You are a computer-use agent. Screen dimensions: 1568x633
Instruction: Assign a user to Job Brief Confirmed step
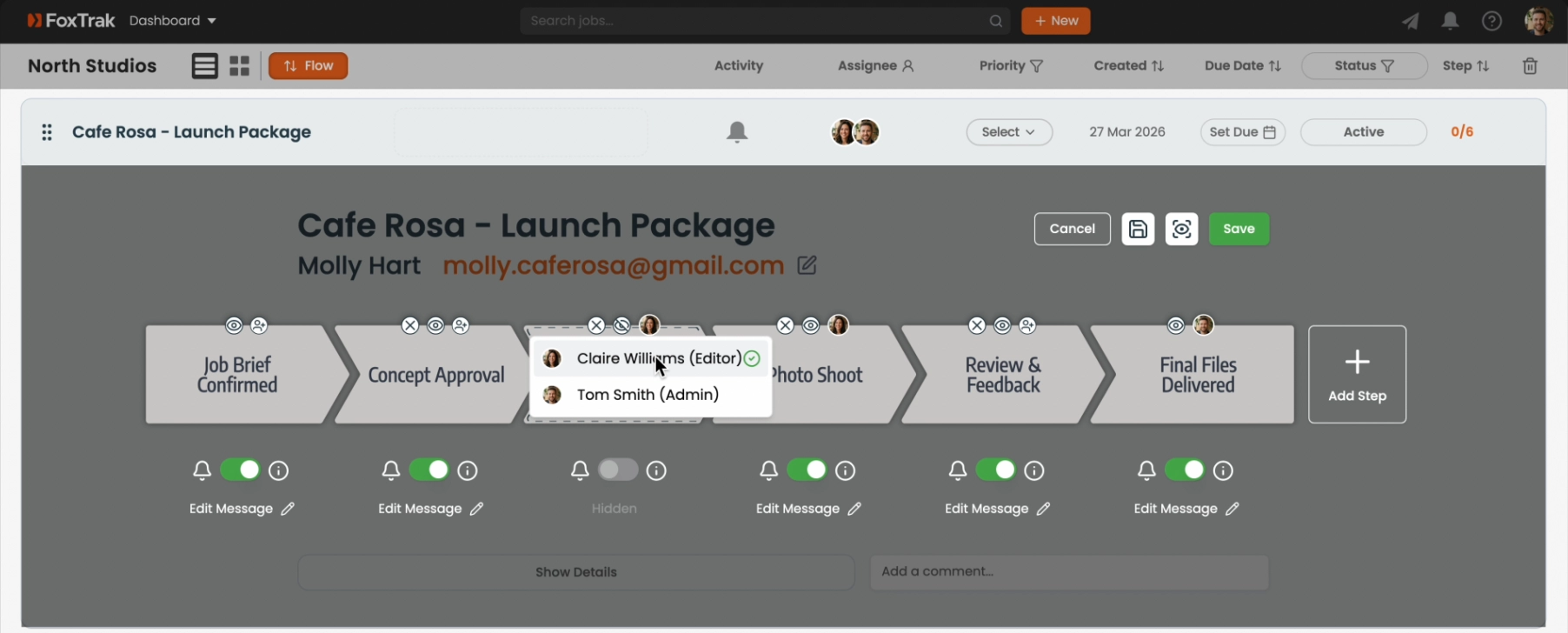click(259, 325)
